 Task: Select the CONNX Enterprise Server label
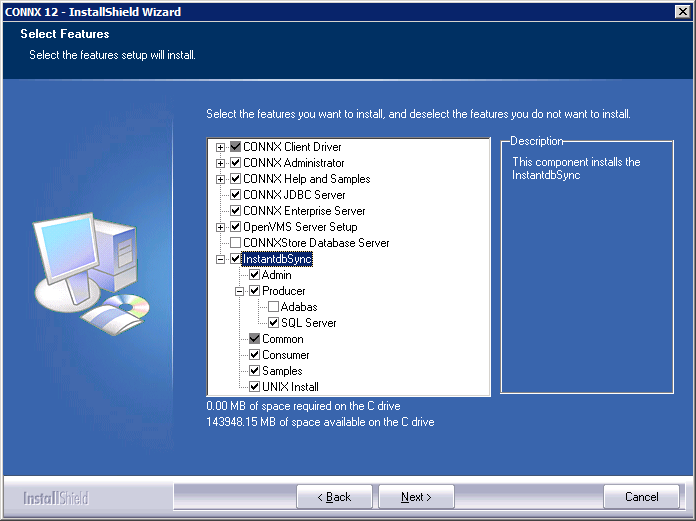click(304, 211)
